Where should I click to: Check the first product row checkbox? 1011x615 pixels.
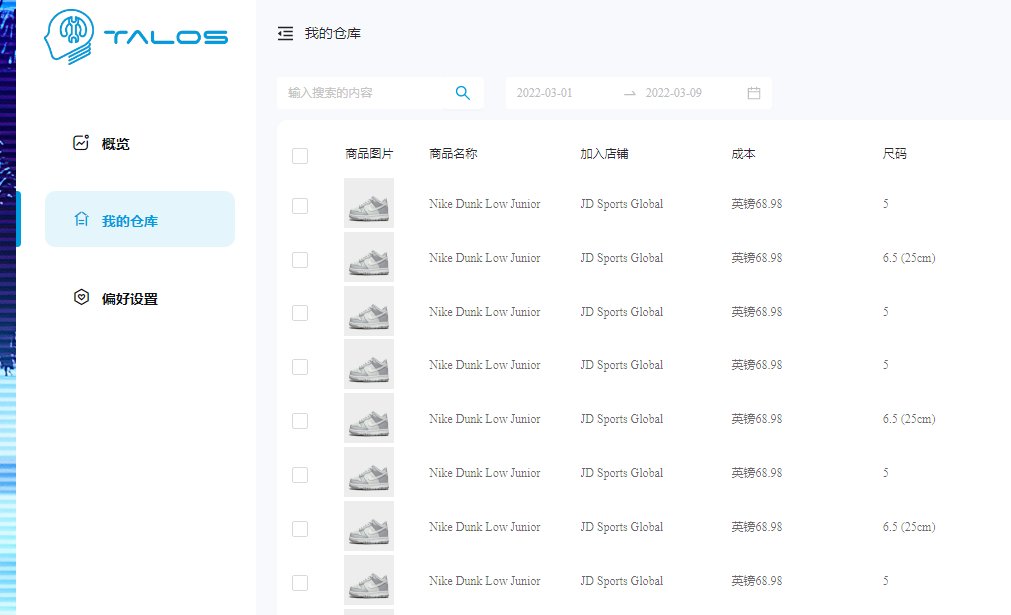(300, 206)
